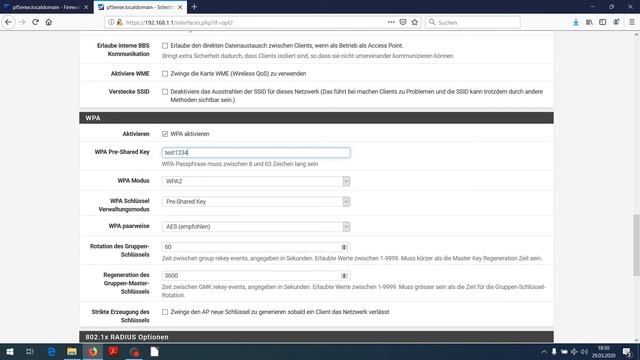Bookmark this page with star icon
This screenshot has height=360, width=640.
(x=415, y=22)
